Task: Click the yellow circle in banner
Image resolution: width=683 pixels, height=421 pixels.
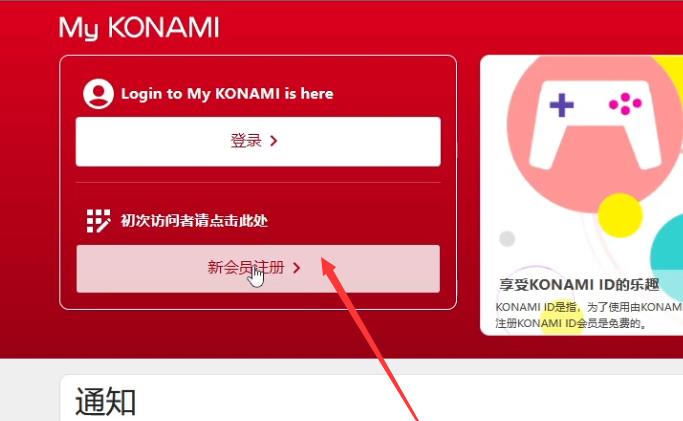Action: 620,215
